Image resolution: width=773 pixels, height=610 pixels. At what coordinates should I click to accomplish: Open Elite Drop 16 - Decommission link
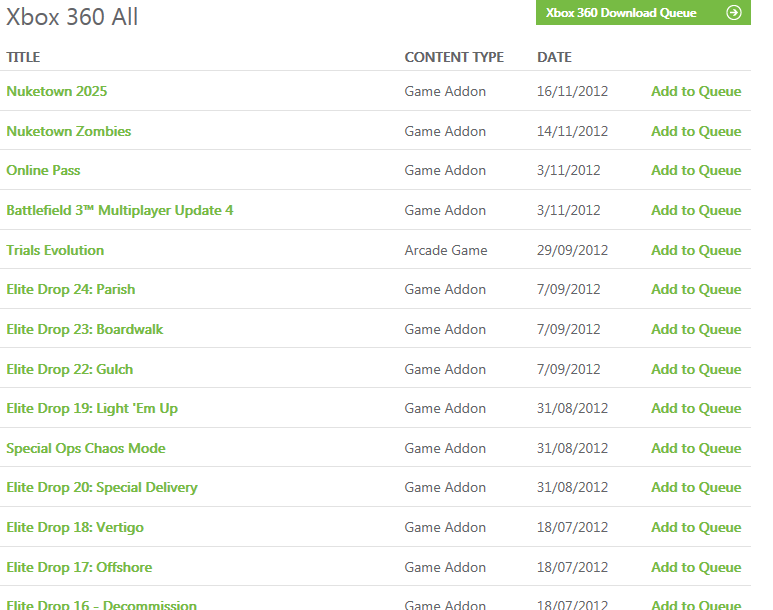pos(102,605)
